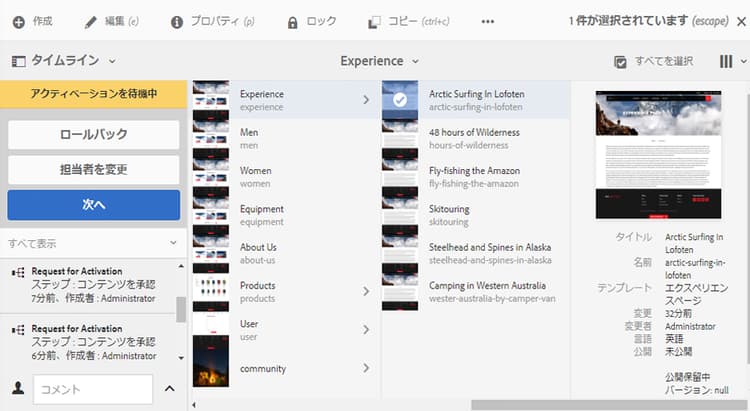Viewport: 750px width, 411px height.
Task: Click the blue Next button
Action: click(94, 205)
